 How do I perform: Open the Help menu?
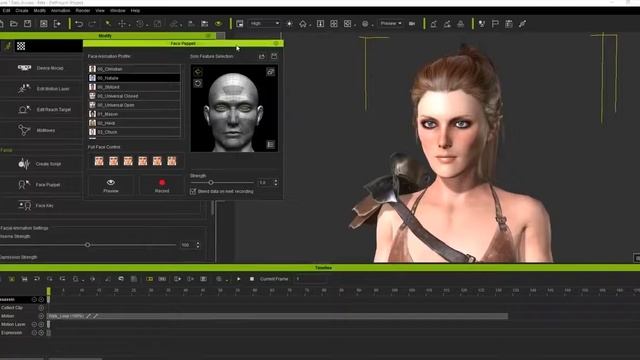point(135,11)
